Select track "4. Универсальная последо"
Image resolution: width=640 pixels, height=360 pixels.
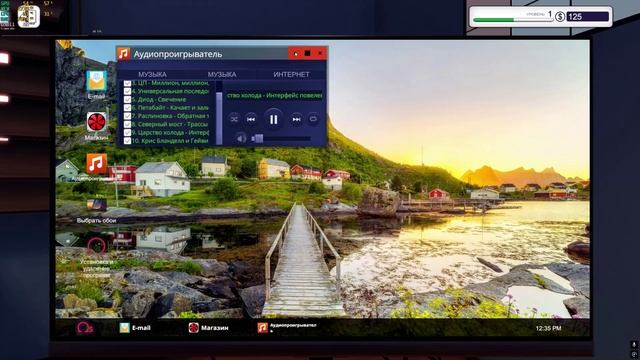pos(170,91)
